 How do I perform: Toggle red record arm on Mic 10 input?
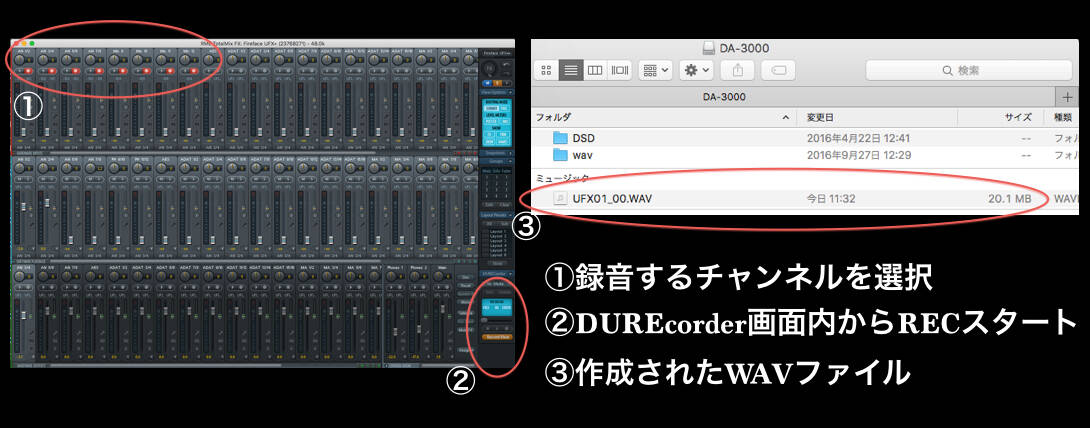point(147,71)
